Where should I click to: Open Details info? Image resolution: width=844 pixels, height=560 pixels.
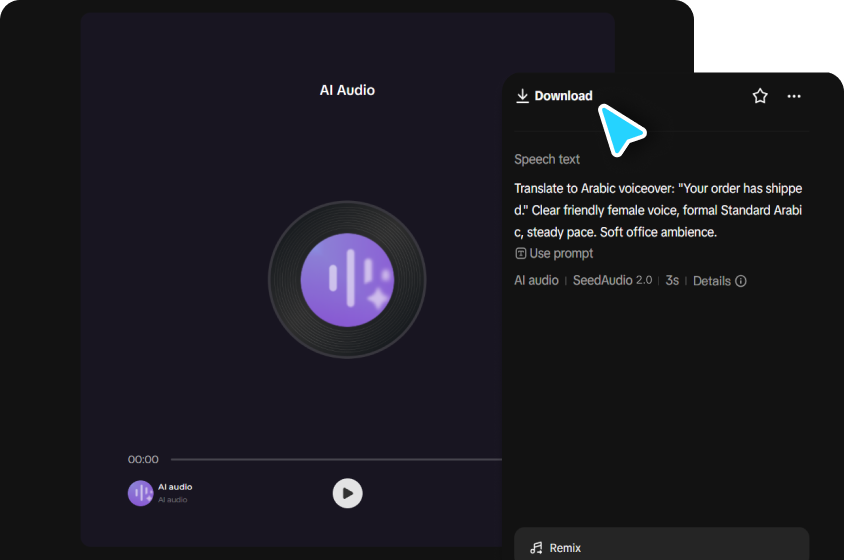[x=720, y=281]
